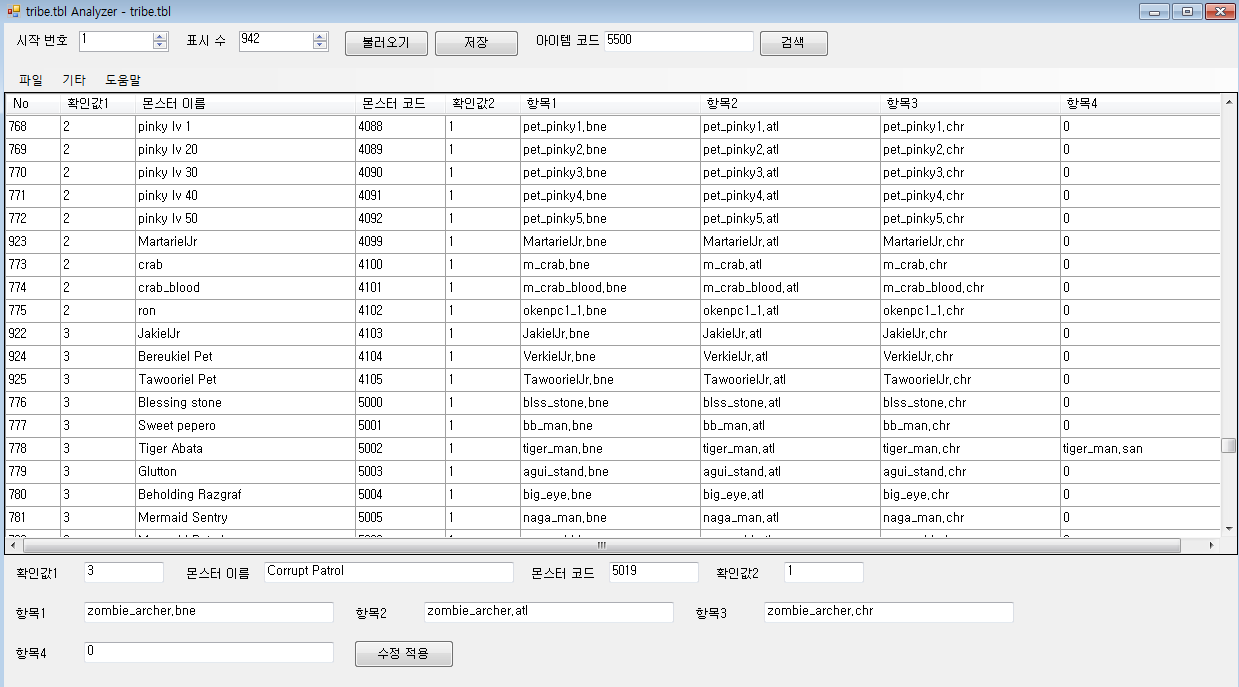
Task: Increase the 표시 수 spinner value
Action: [x=320, y=37]
